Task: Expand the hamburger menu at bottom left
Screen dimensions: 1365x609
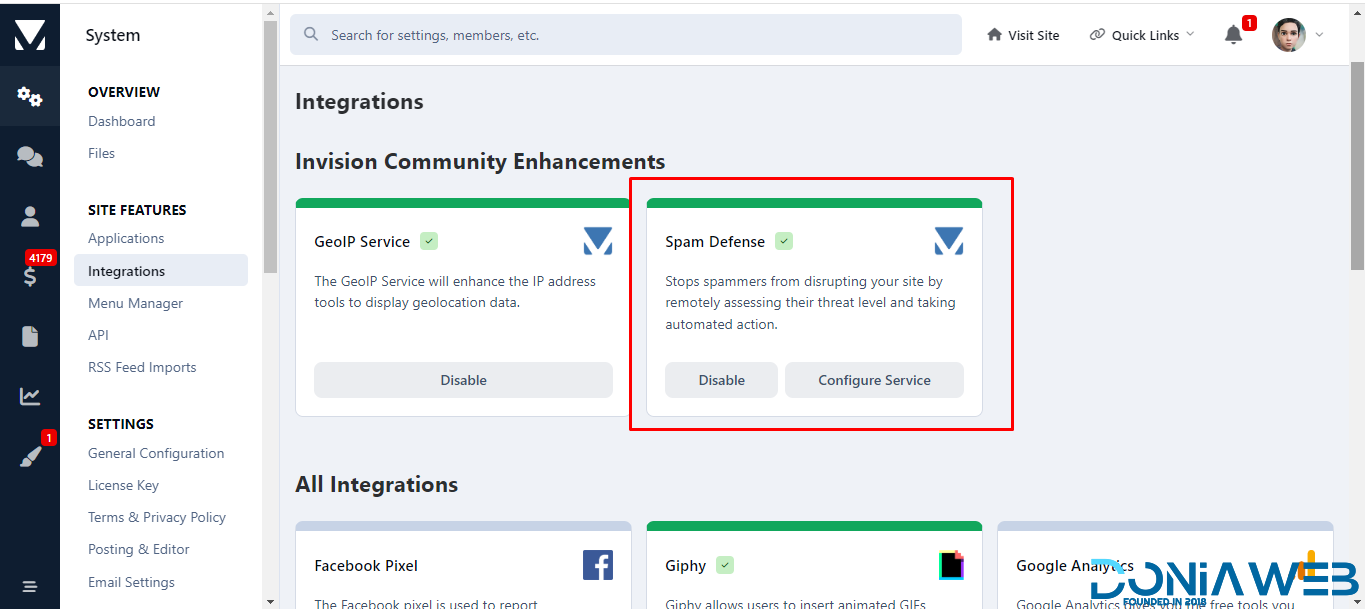Action: coord(30,586)
